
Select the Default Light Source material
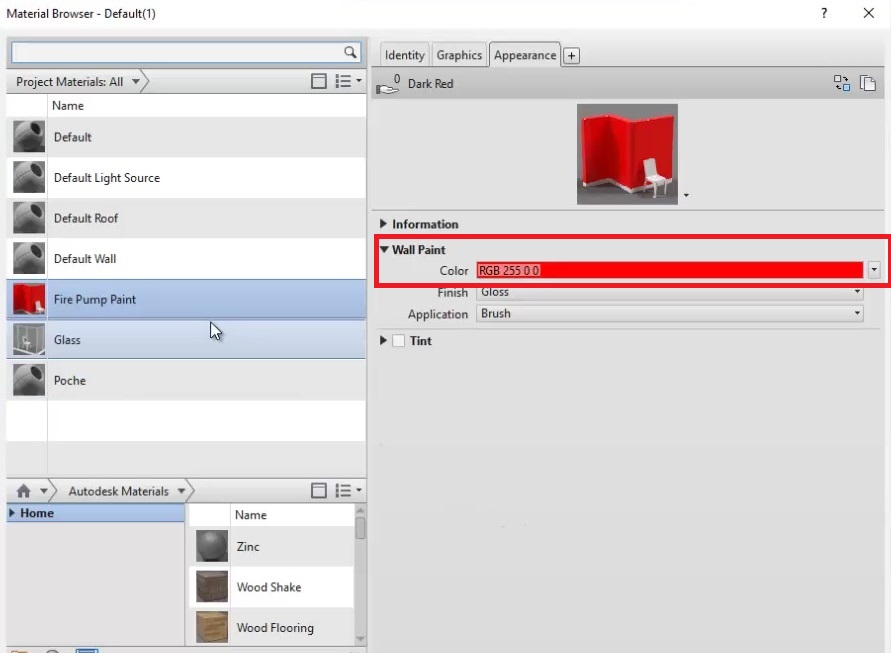(186, 178)
